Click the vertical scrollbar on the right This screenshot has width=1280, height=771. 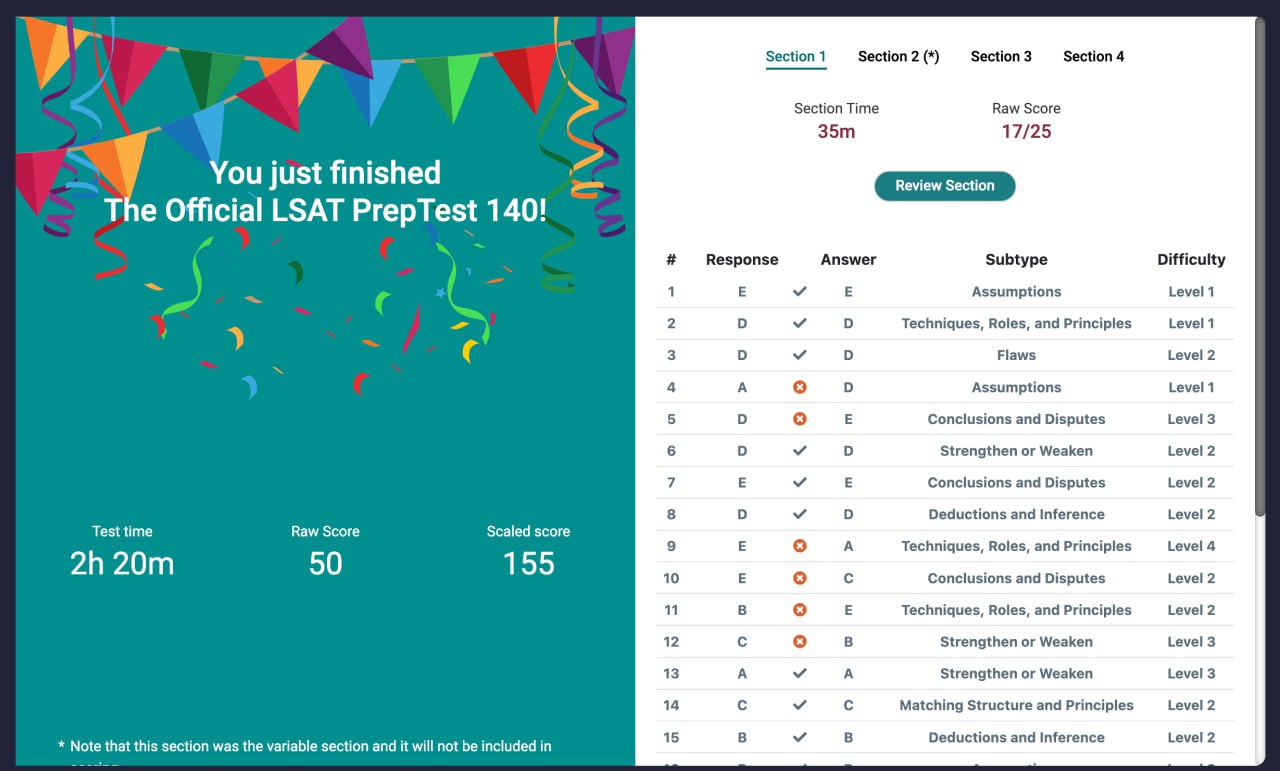tap(1260, 270)
